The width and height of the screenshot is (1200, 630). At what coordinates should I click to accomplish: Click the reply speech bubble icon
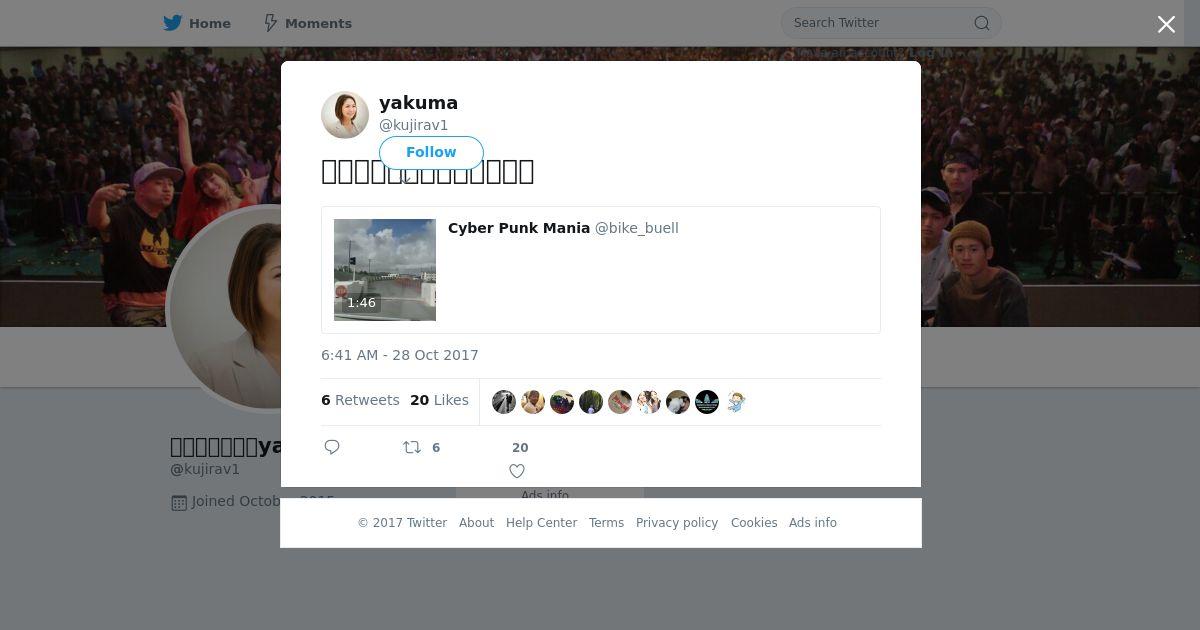(x=332, y=447)
